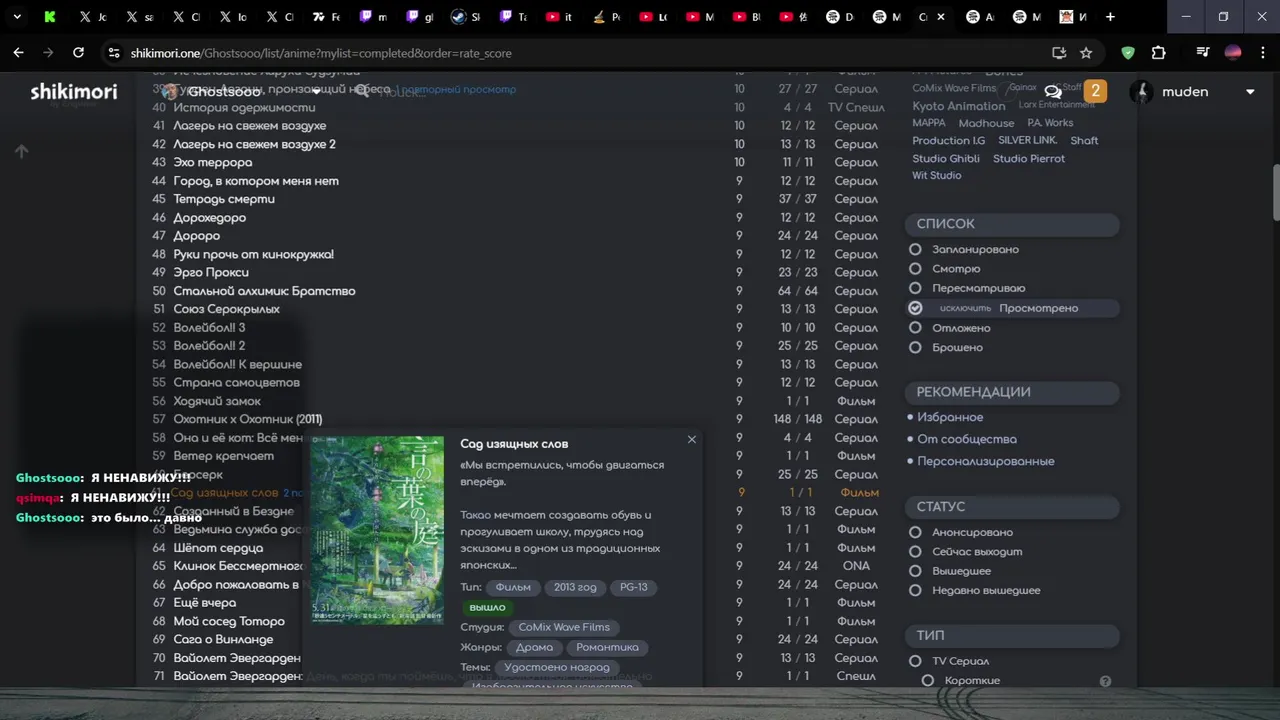Switch to the Steam browser tab

click(x=465, y=17)
